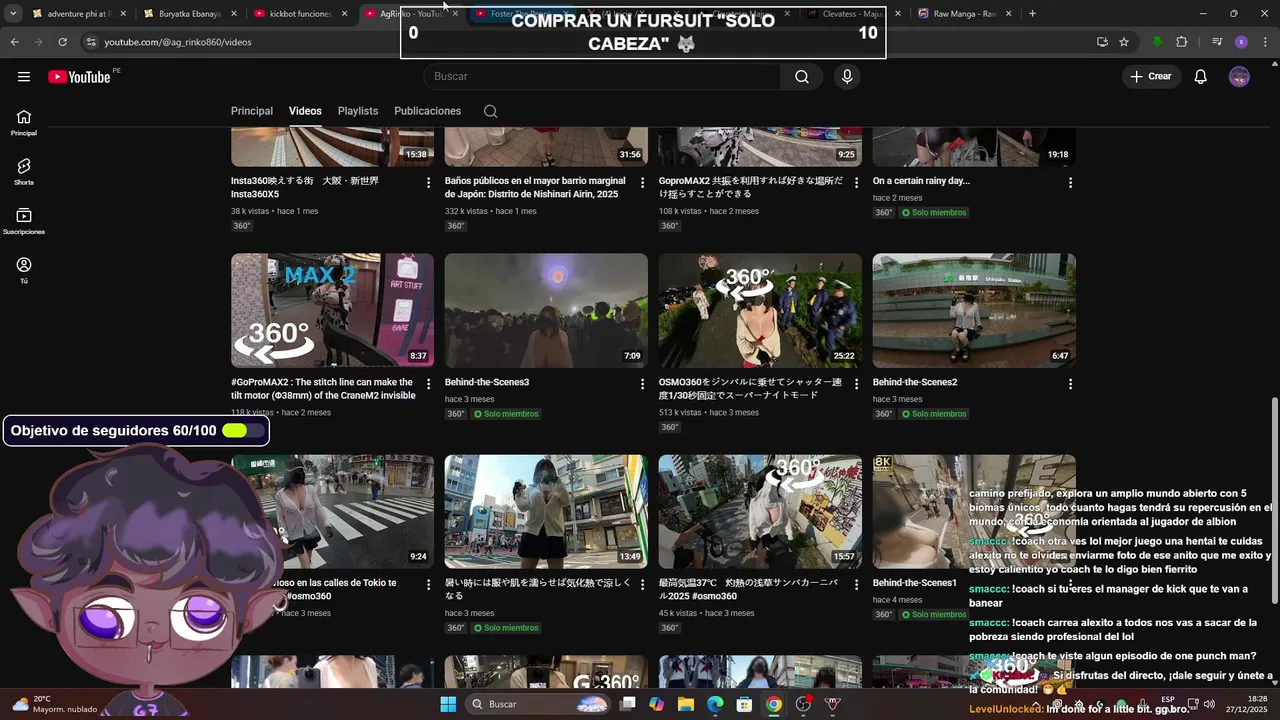Search within the channel via magnifier icon
The image size is (1280, 720).
pyautogui.click(x=490, y=111)
